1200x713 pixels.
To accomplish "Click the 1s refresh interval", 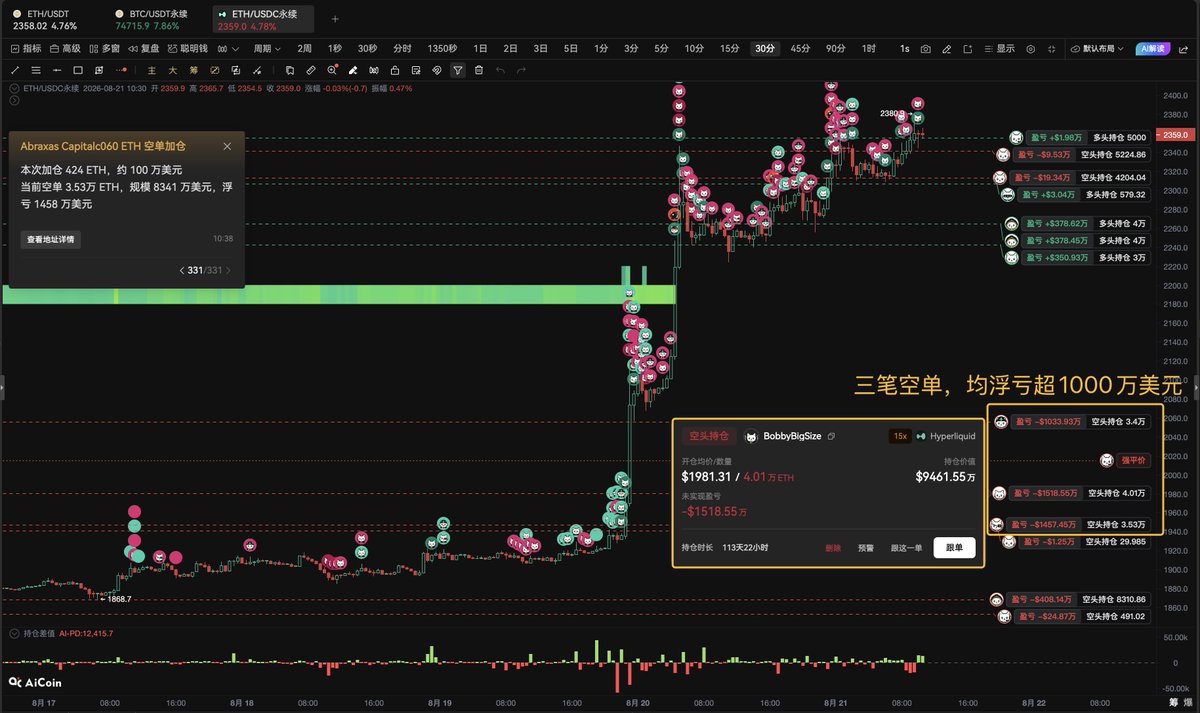I will click(905, 48).
